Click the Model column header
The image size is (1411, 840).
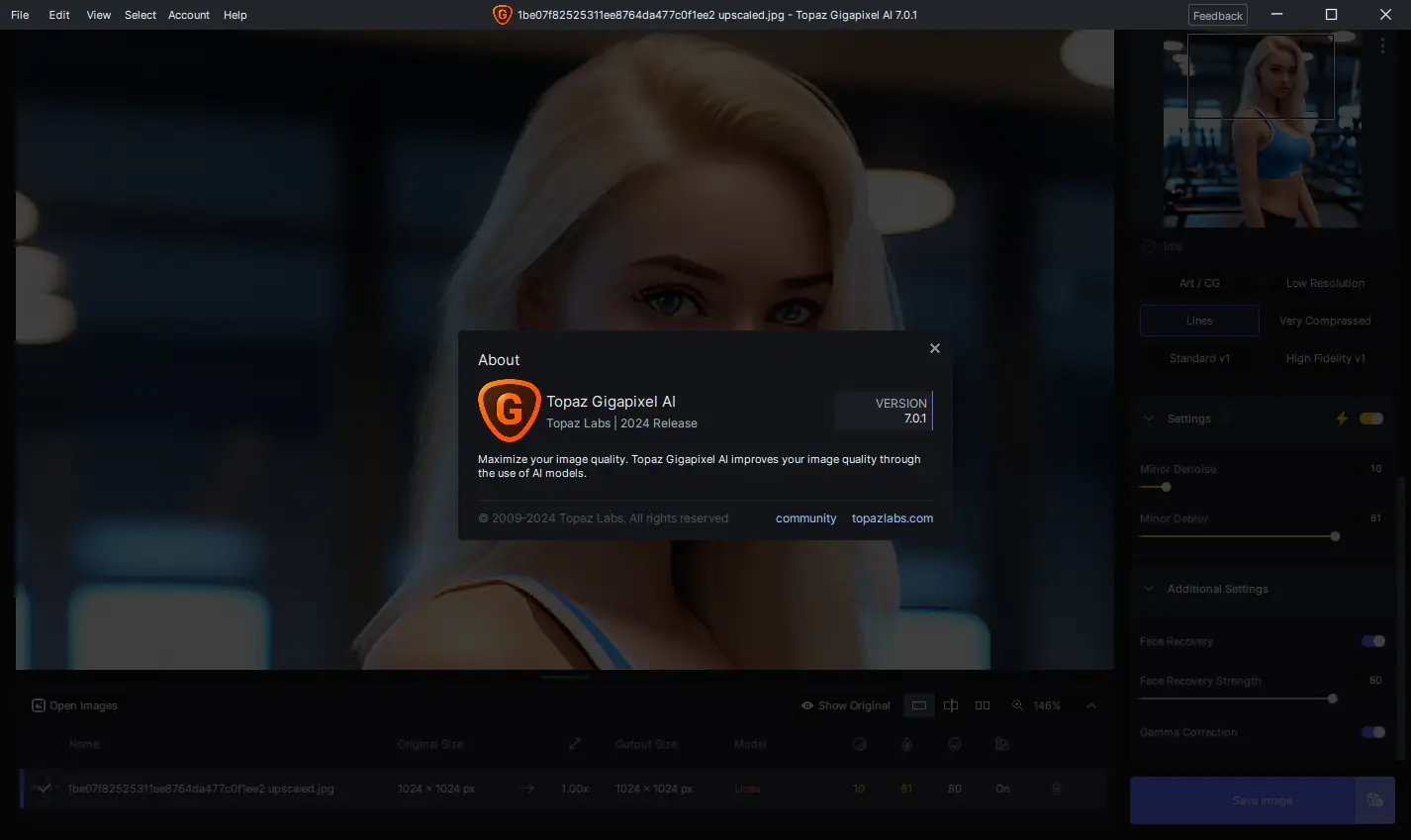750,744
